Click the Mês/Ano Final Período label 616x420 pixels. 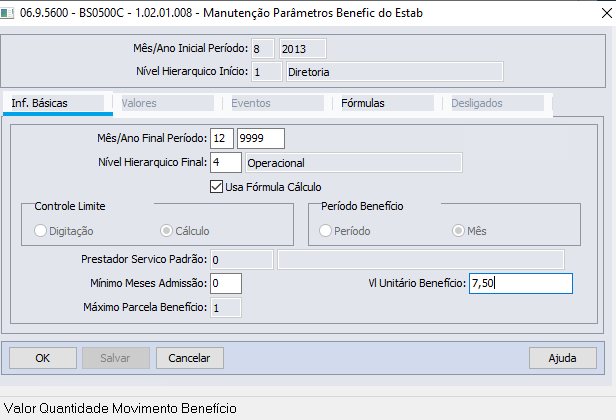(x=152, y=138)
